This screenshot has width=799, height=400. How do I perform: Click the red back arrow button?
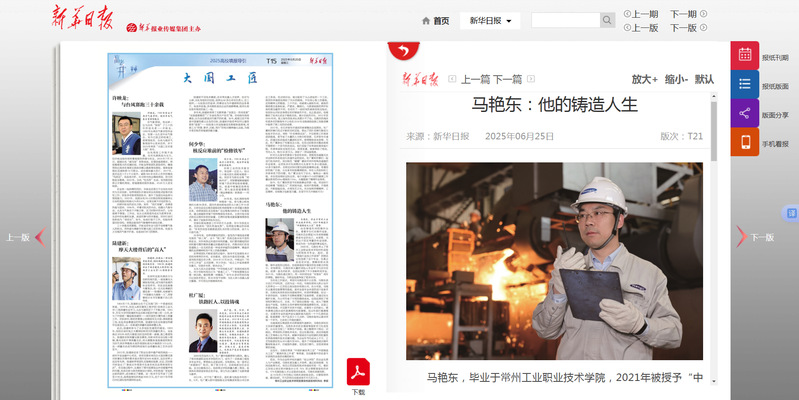(403, 50)
